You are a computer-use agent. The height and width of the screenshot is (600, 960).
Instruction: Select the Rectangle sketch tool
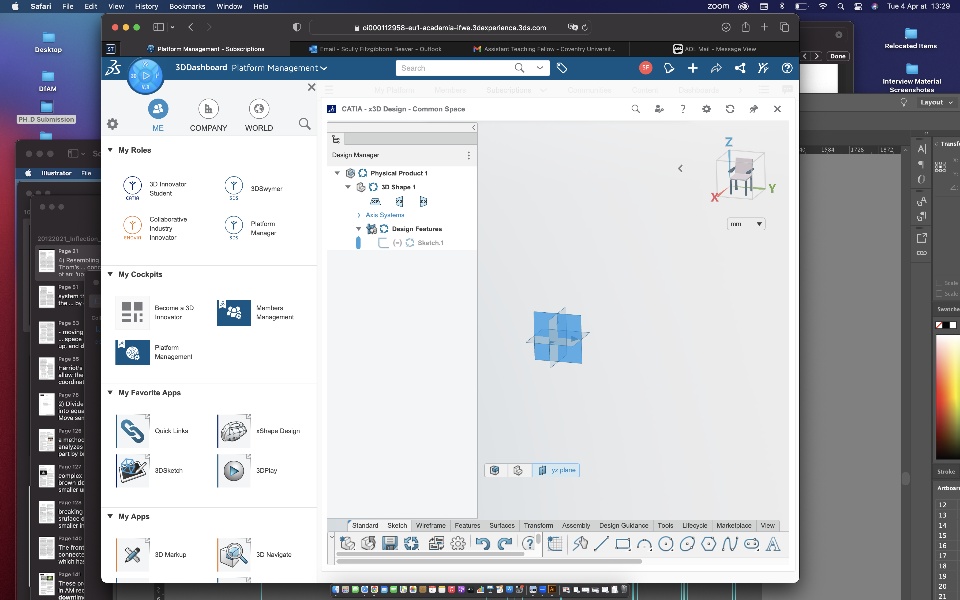[x=623, y=544]
